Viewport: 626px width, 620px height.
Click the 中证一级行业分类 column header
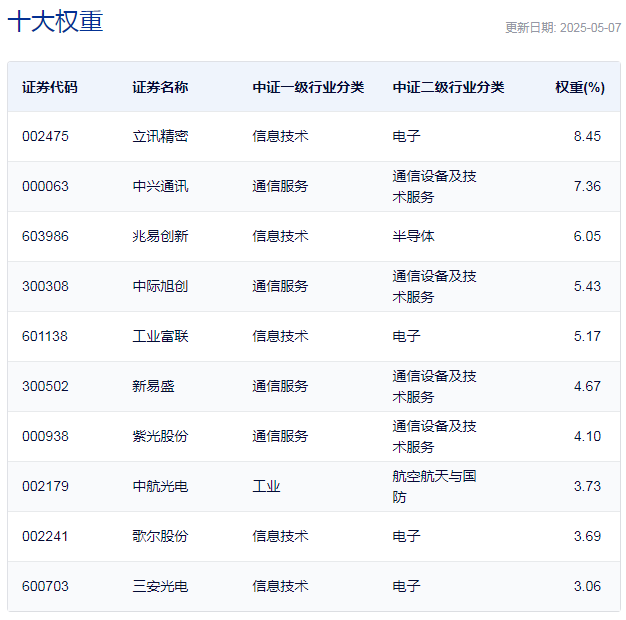(x=308, y=87)
